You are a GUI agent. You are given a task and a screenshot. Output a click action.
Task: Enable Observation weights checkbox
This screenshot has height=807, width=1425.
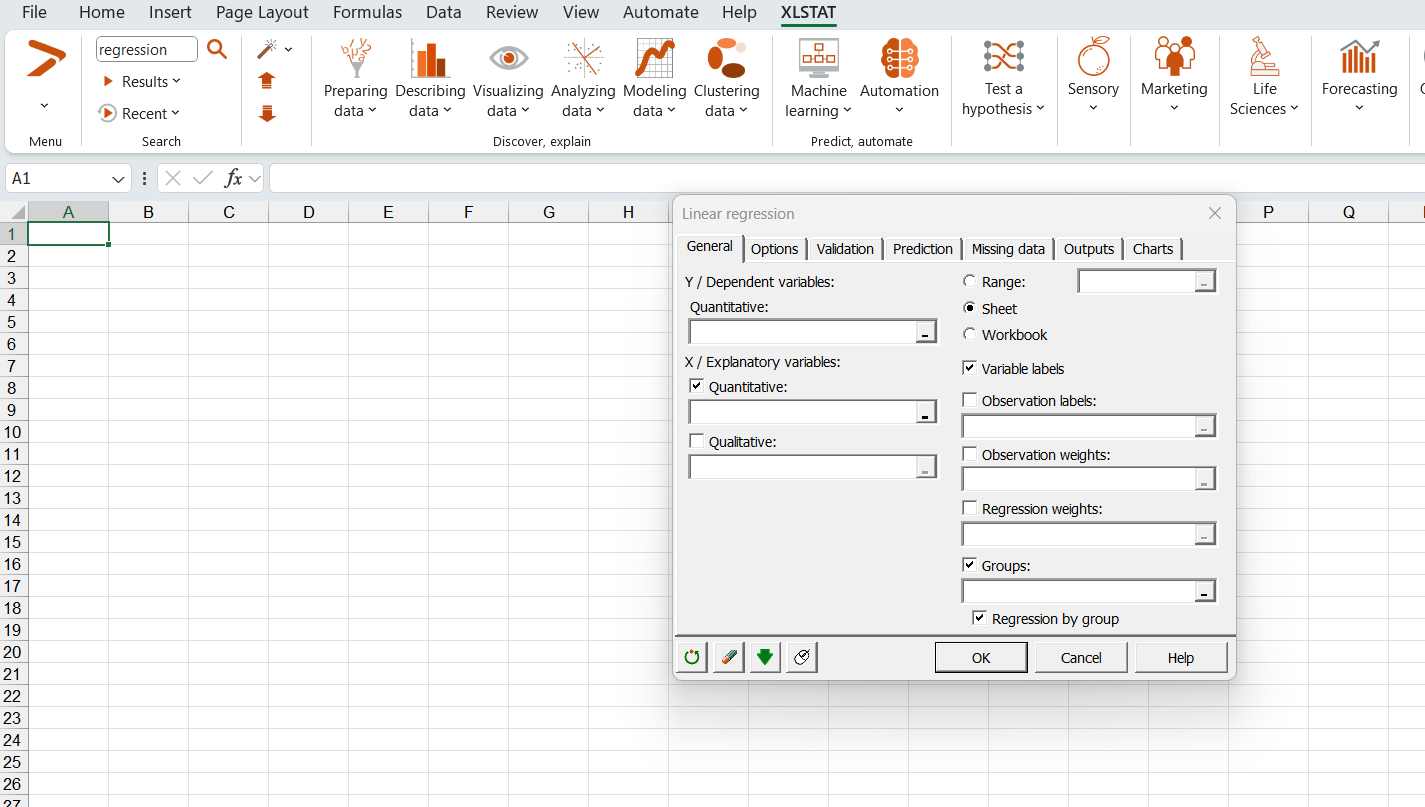tap(969, 454)
